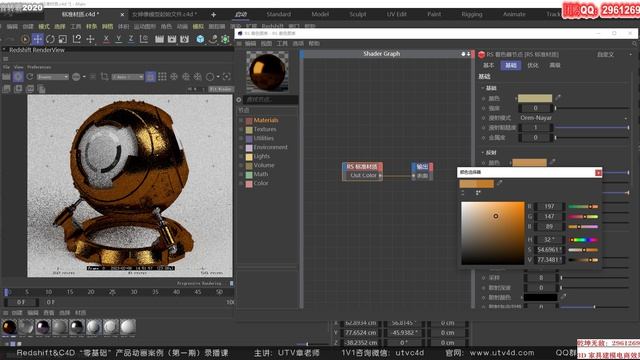Image resolution: width=640 pixels, height=360 pixels.
Task: Open View menu in RenderView
Action: pos(19,67)
